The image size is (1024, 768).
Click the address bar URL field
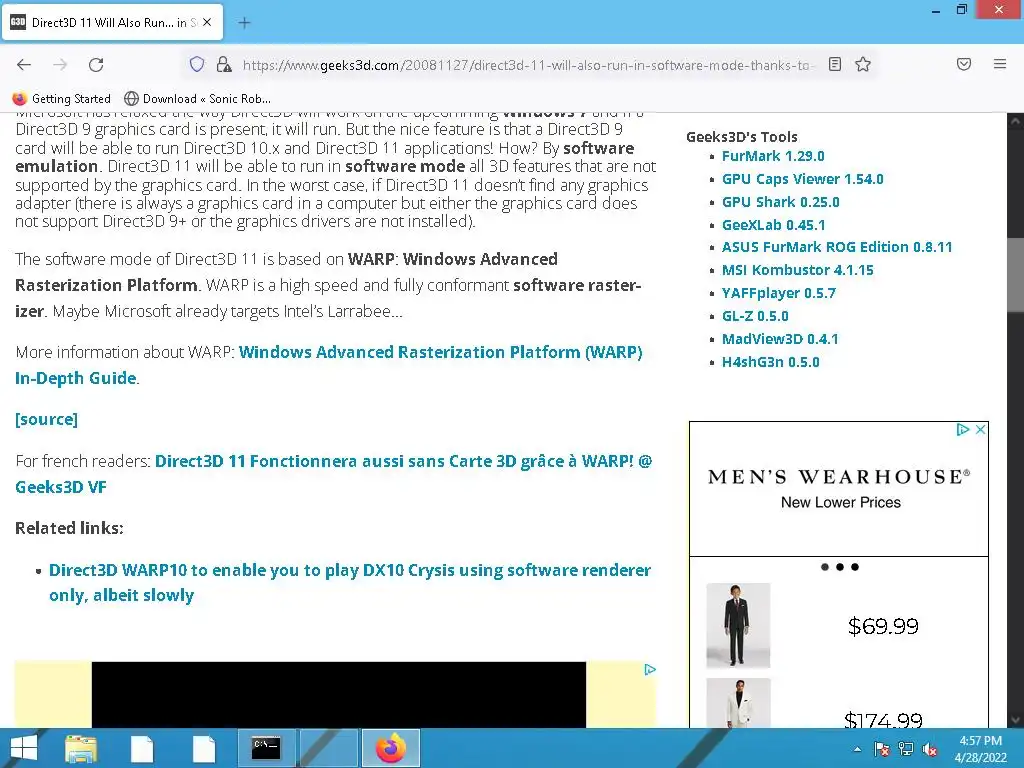tap(528, 65)
